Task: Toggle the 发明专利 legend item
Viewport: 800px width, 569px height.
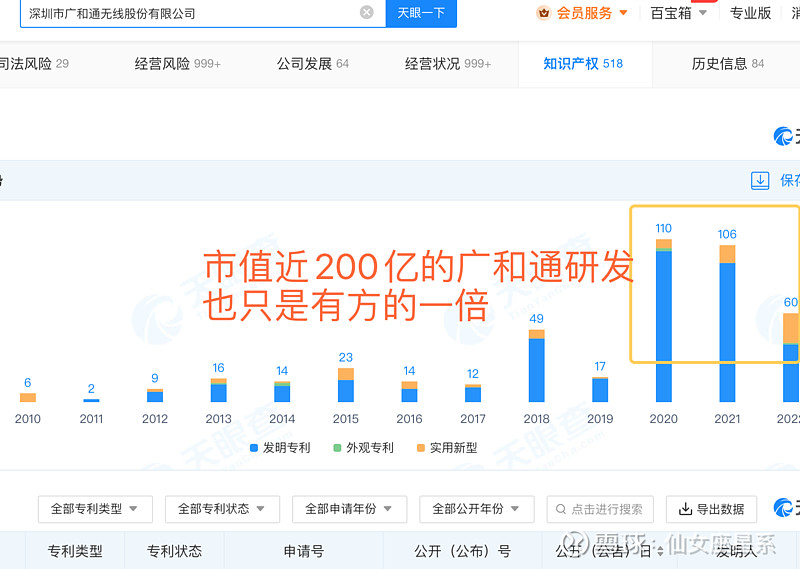Action: click(x=280, y=448)
